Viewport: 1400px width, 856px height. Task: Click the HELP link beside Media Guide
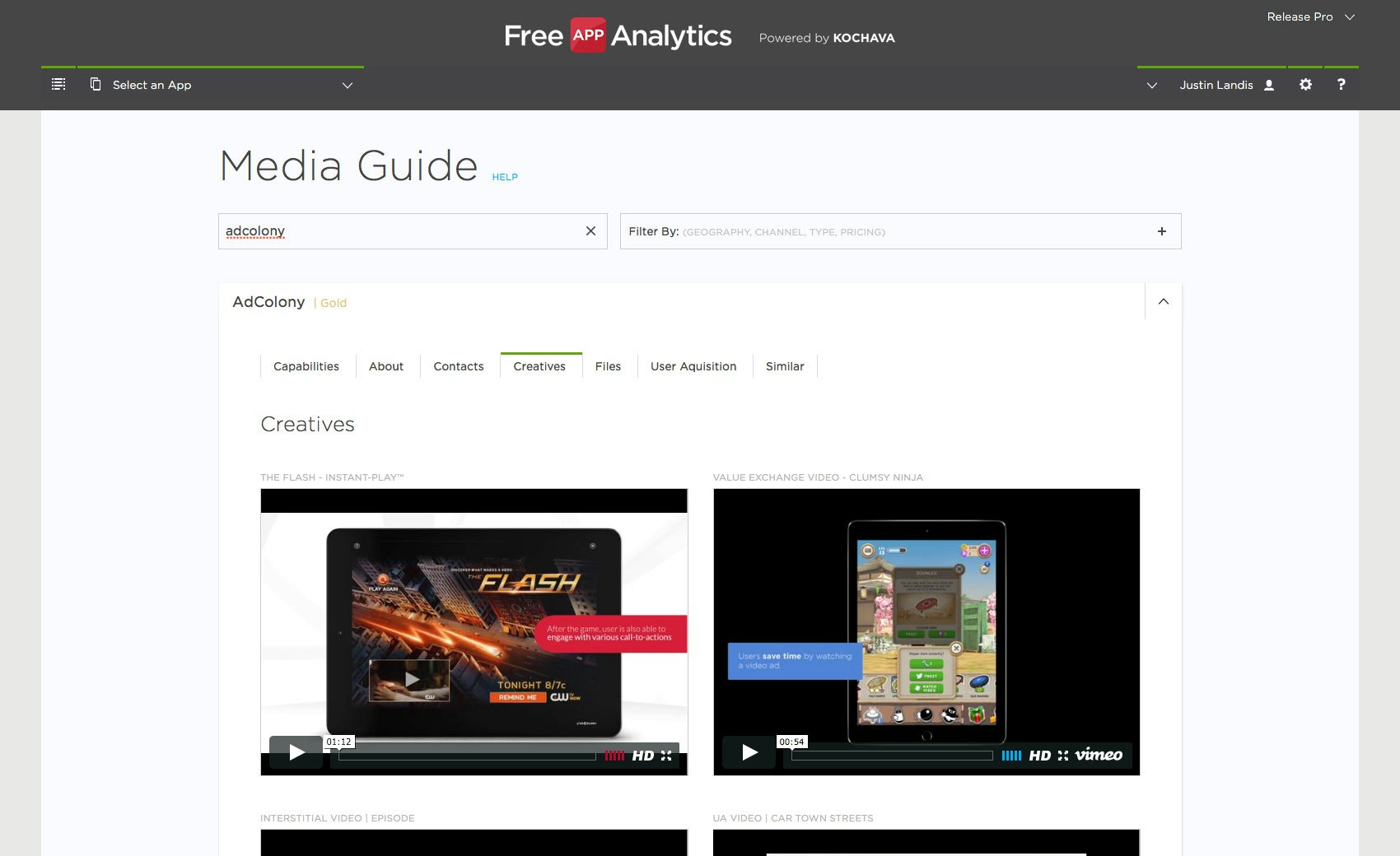click(505, 177)
